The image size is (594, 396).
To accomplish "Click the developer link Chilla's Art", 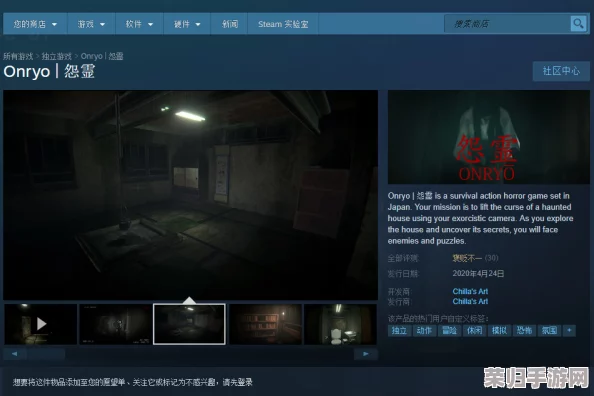I will point(470,291).
